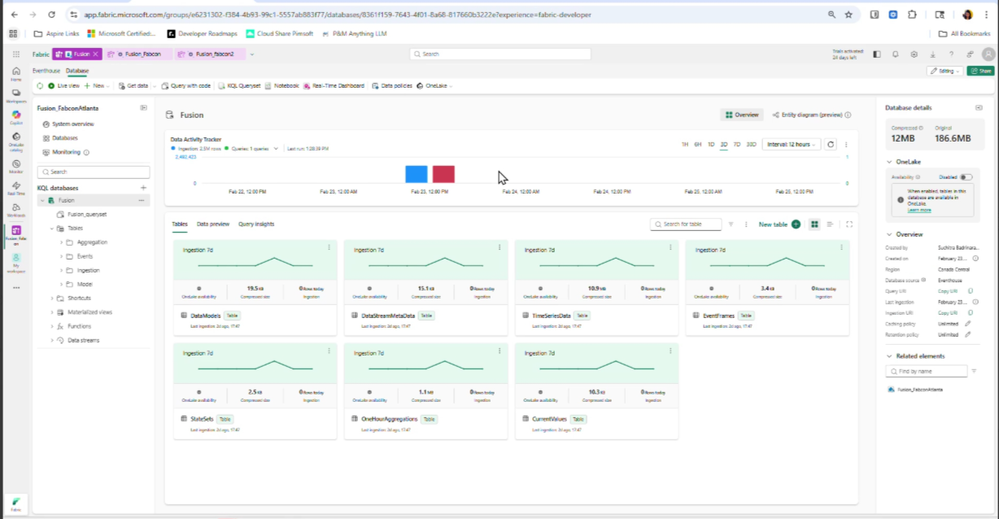The image size is (999, 519).
Task: Follow the Learn more link
Action: click(919, 210)
